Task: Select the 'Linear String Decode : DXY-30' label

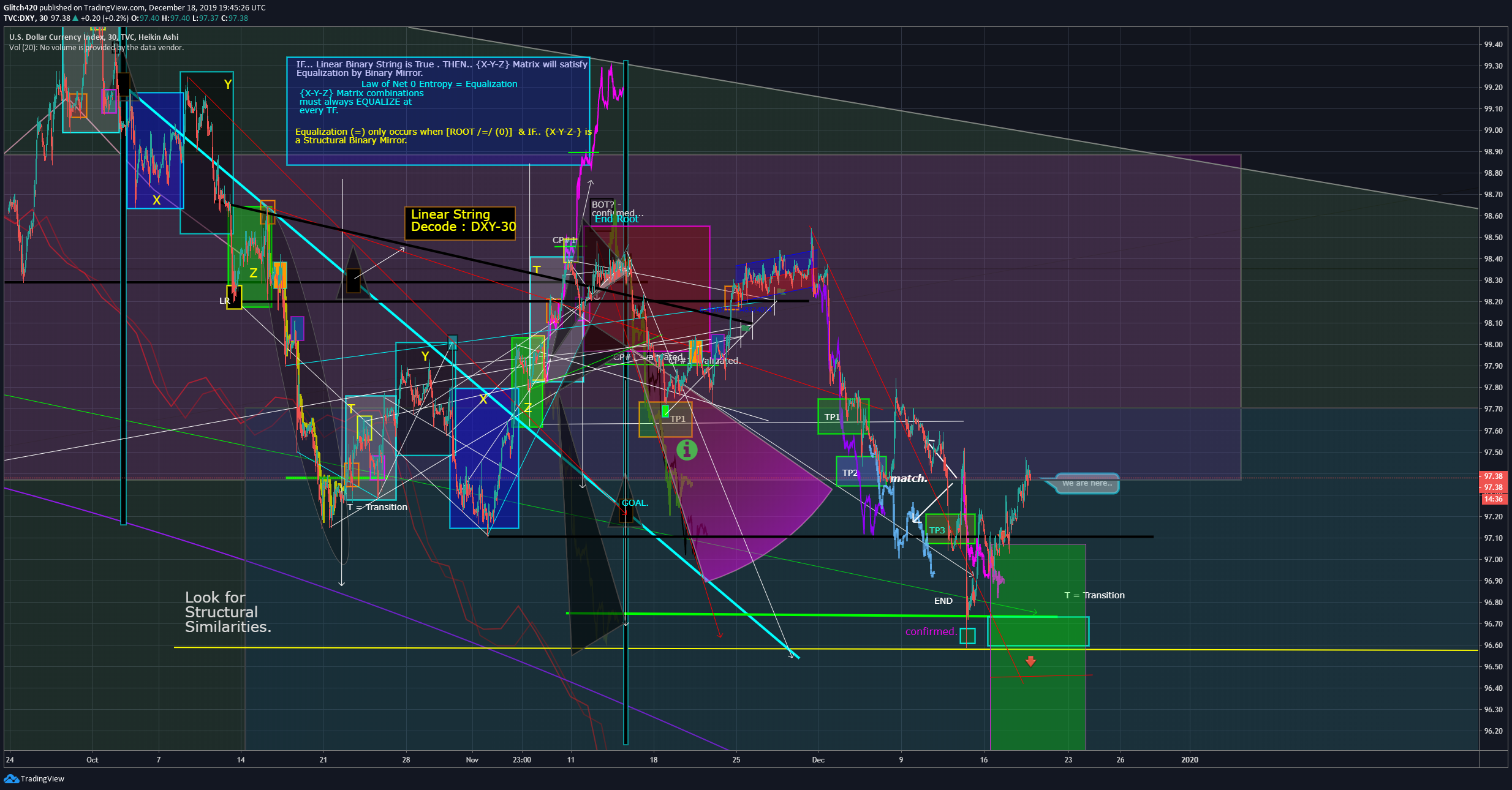Action: [x=460, y=224]
